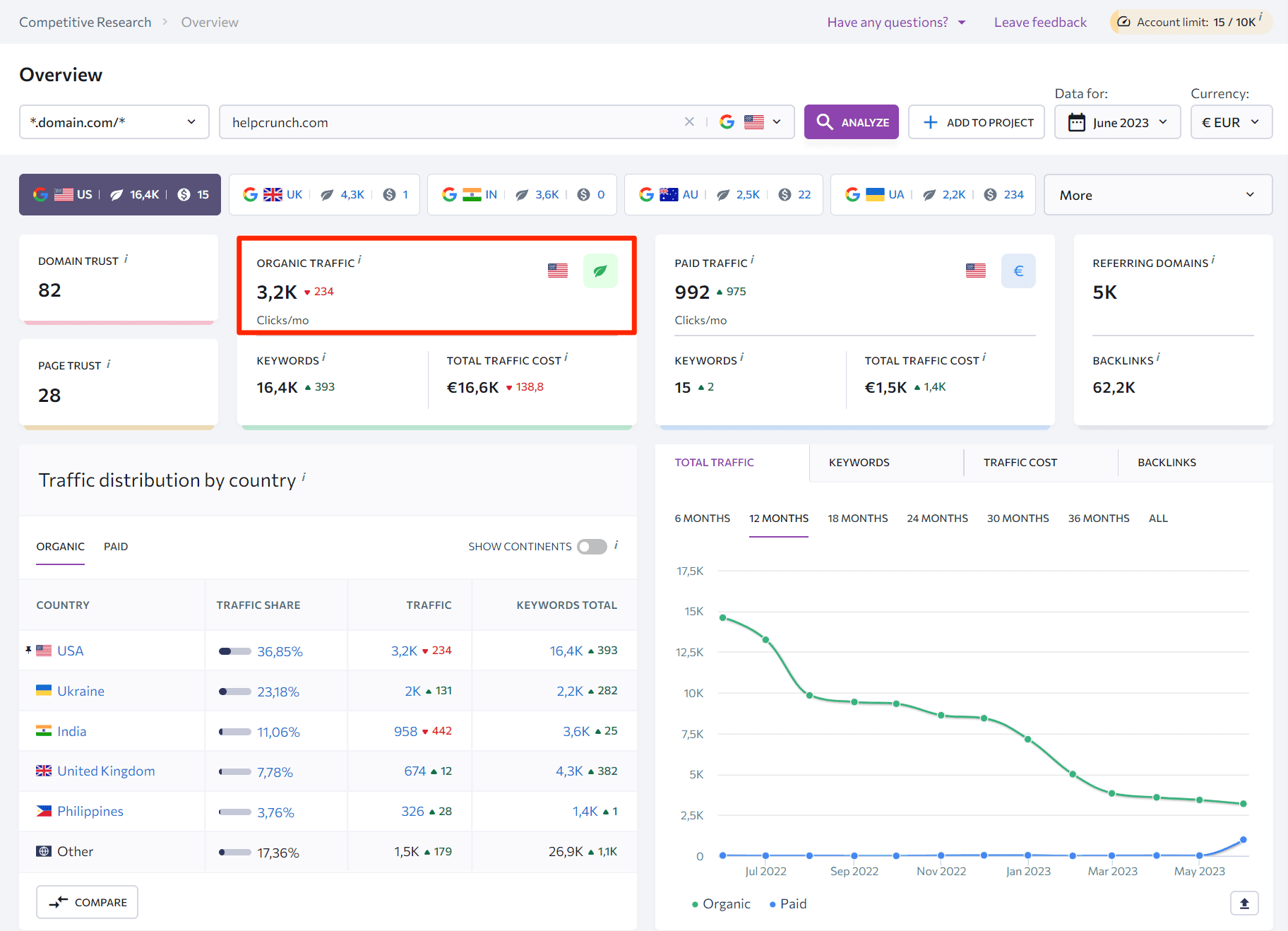Viewport: 1288px width, 931px height.
Task: Click Leave feedback link
Action: [1040, 22]
